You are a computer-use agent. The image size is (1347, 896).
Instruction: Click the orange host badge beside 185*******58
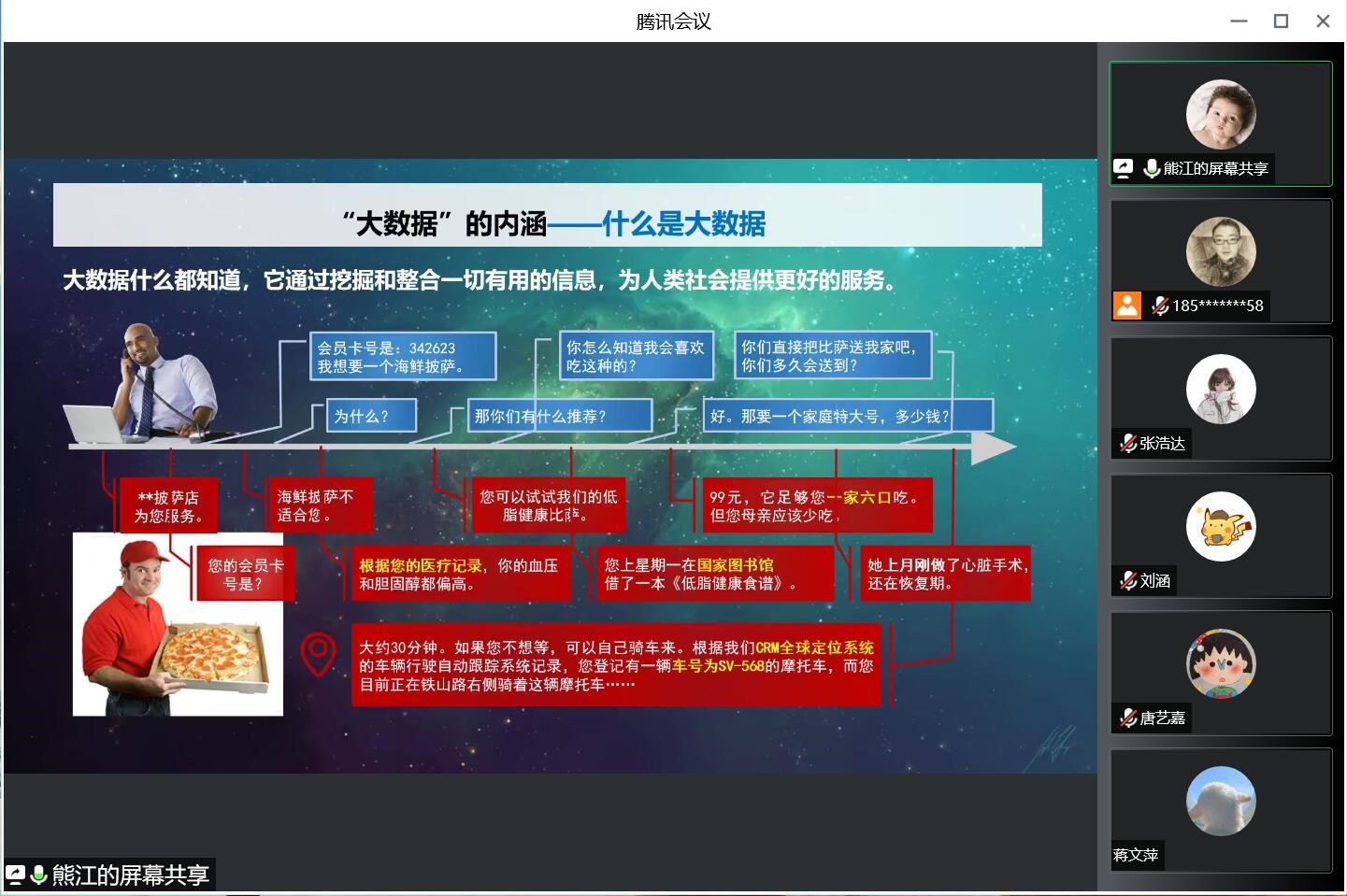[x=1127, y=306]
